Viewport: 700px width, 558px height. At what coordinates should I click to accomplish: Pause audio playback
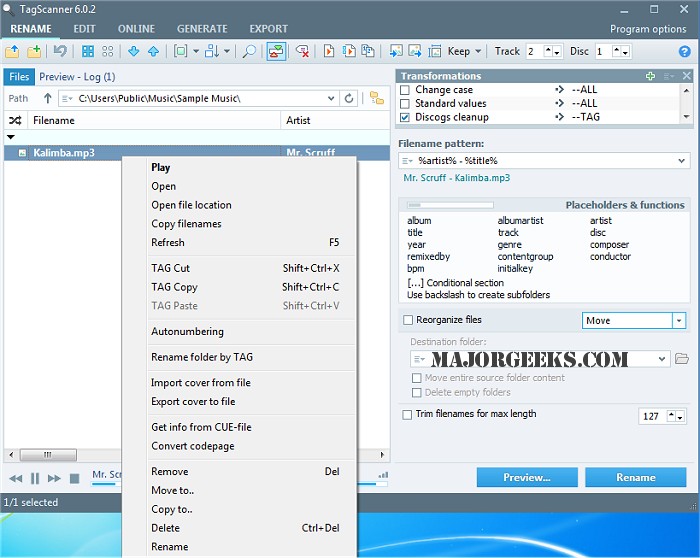point(35,479)
